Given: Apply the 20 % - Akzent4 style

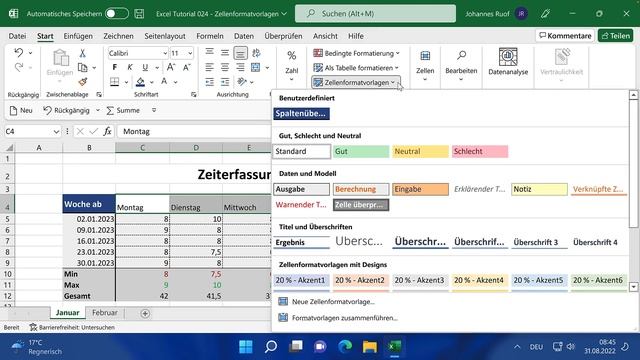Looking at the screenshot, I should (x=480, y=280).
